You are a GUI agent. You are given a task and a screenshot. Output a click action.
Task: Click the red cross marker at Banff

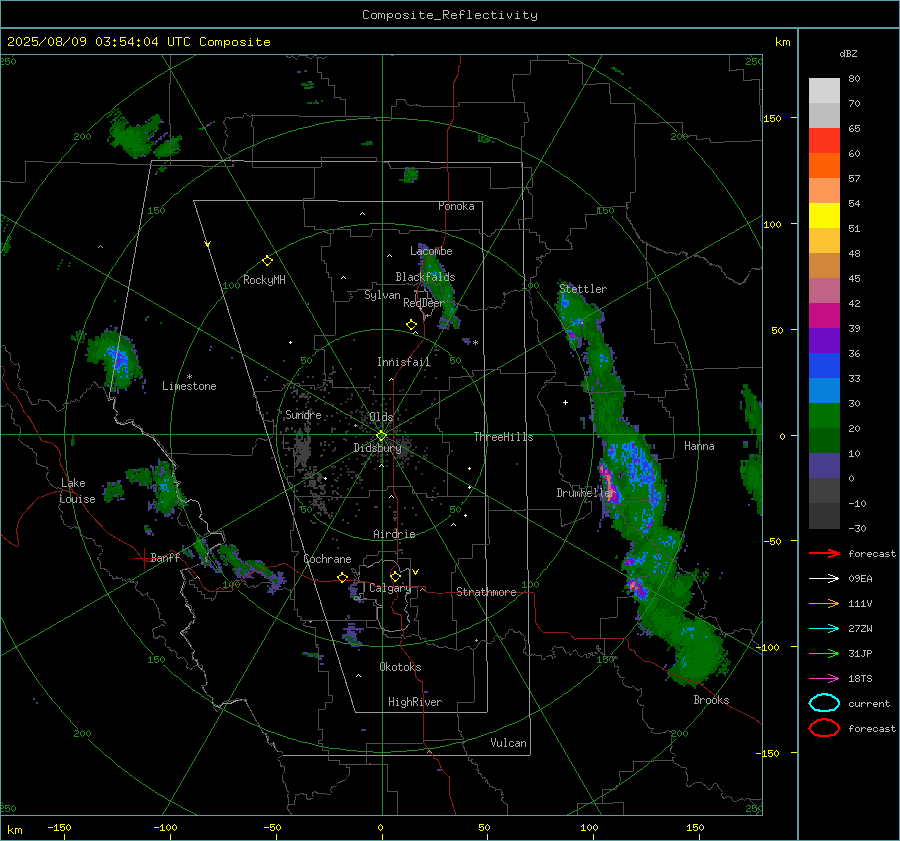pos(142,559)
